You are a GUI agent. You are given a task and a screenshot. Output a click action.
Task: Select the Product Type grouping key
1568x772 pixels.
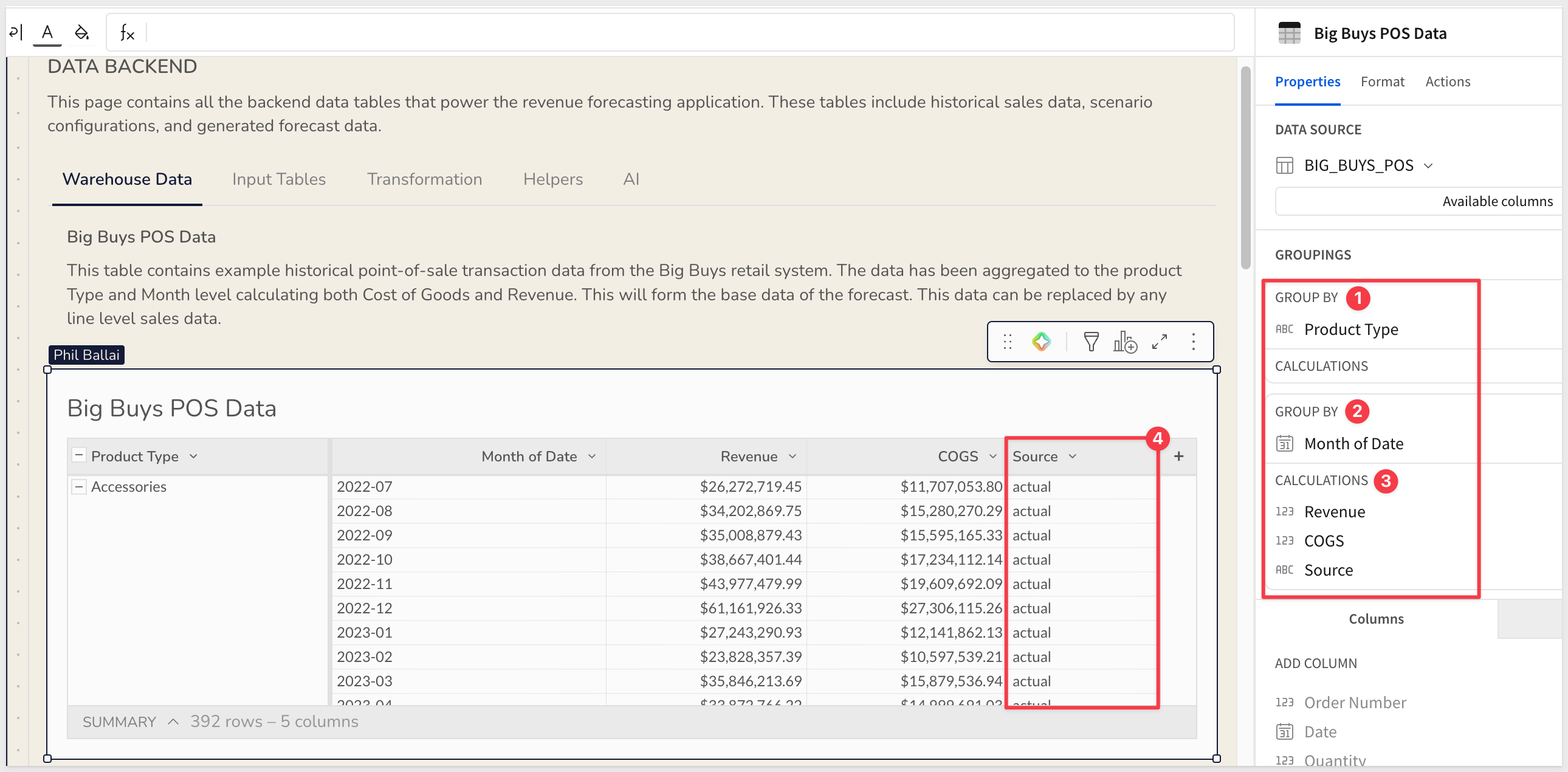pyautogui.click(x=1350, y=329)
